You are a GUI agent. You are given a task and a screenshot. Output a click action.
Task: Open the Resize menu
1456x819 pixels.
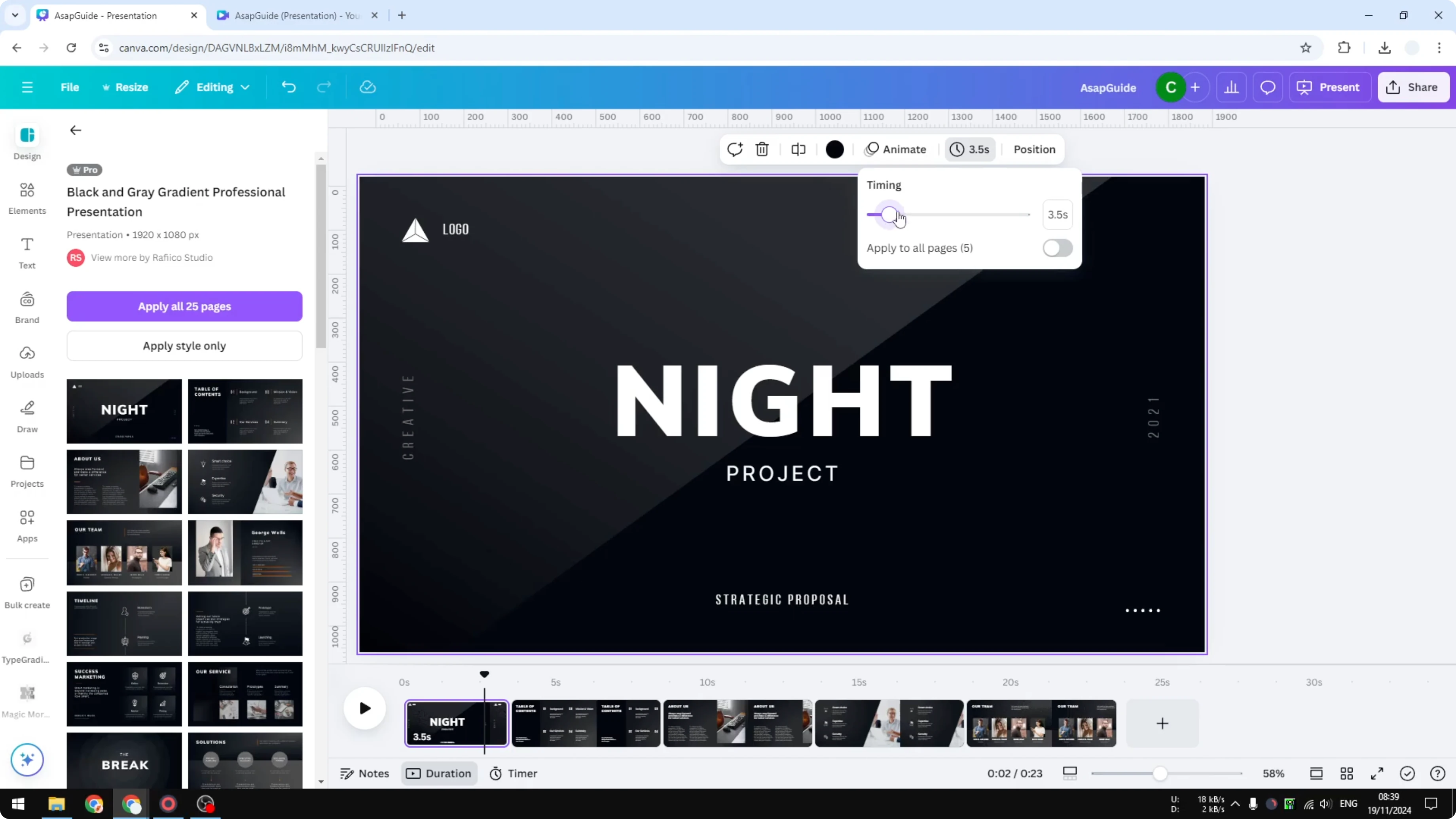[x=125, y=87]
